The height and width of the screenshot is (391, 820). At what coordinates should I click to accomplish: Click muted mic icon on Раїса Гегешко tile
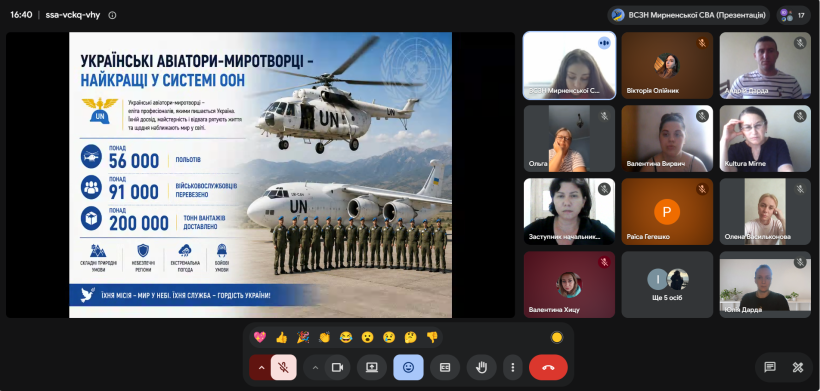point(702,189)
